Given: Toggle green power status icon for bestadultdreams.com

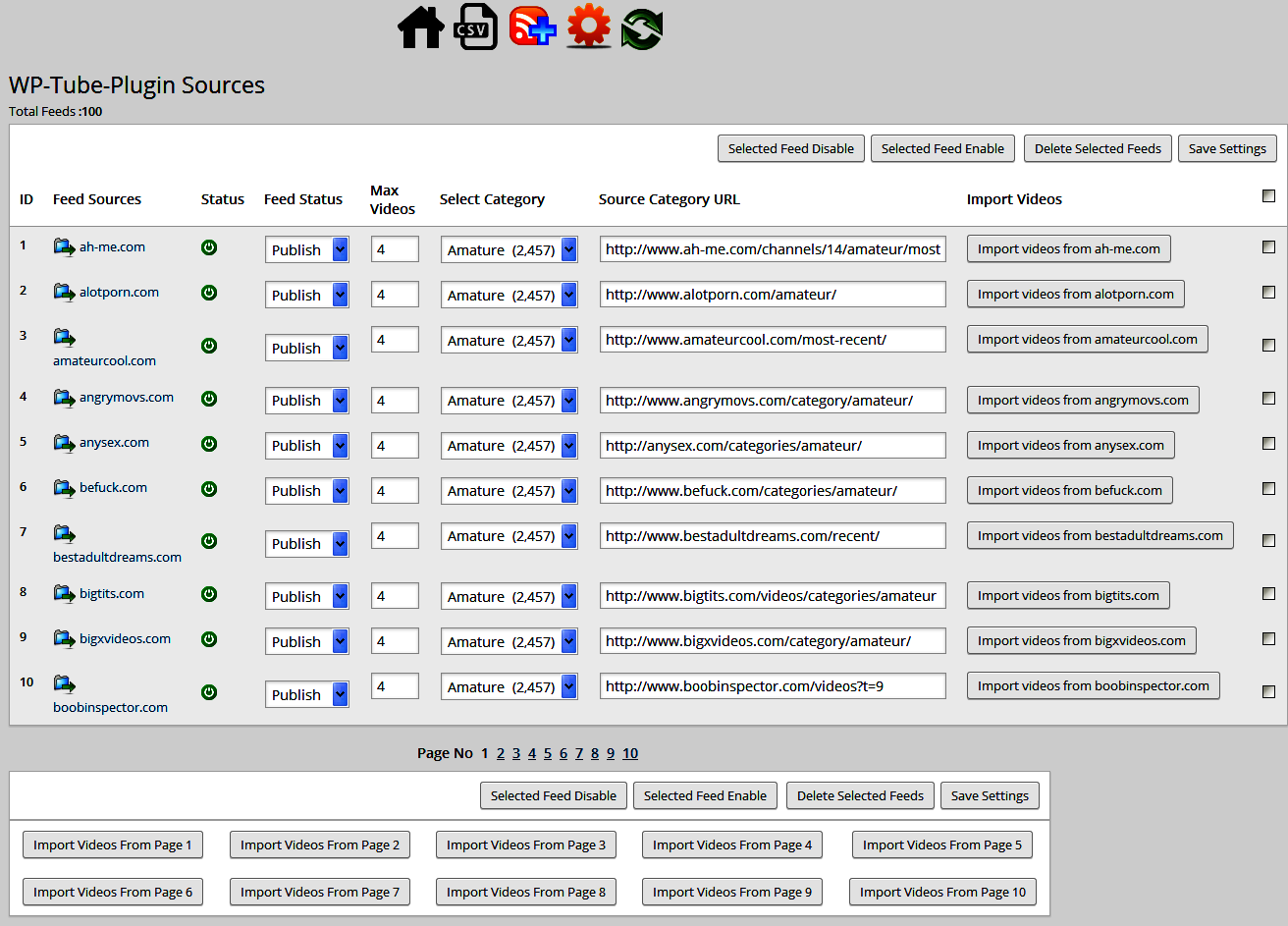Looking at the screenshot, I should [x=209, y=541].
